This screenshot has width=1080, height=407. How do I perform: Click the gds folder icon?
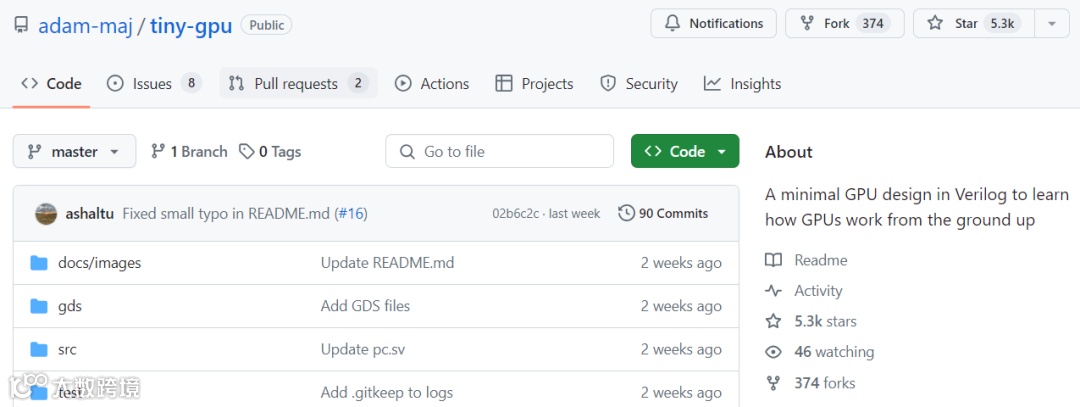pyautogui.click(x=39, y=306)
